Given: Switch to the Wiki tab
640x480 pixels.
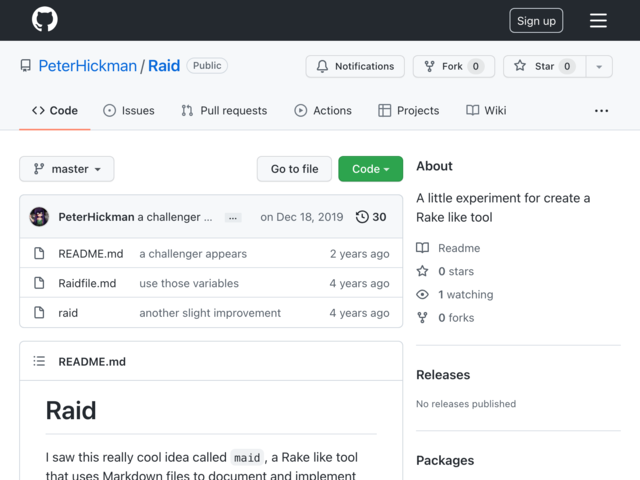Looking at the screenshot, I should (486, 111).
